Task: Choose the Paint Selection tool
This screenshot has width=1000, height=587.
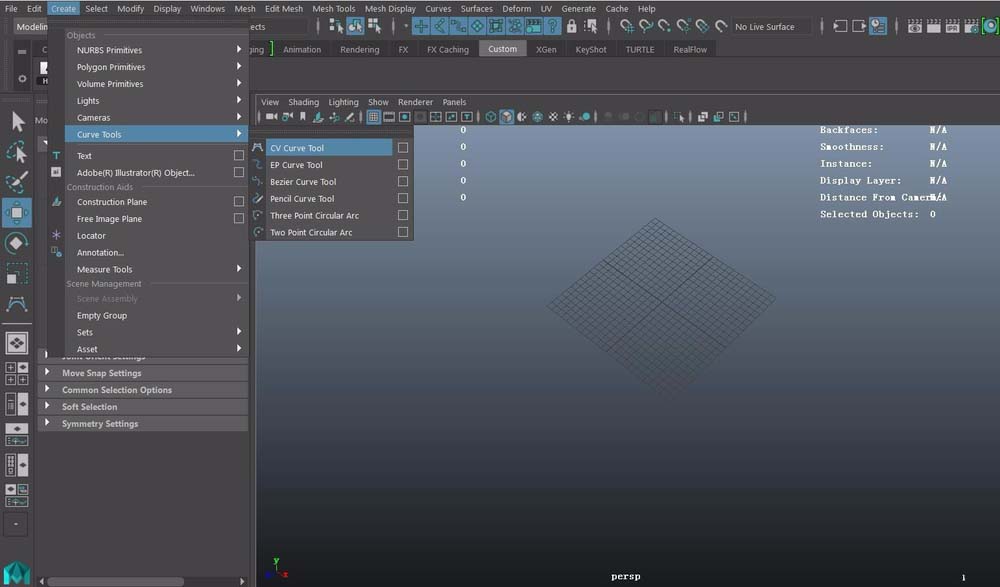Action: click(x=17, y=182)
